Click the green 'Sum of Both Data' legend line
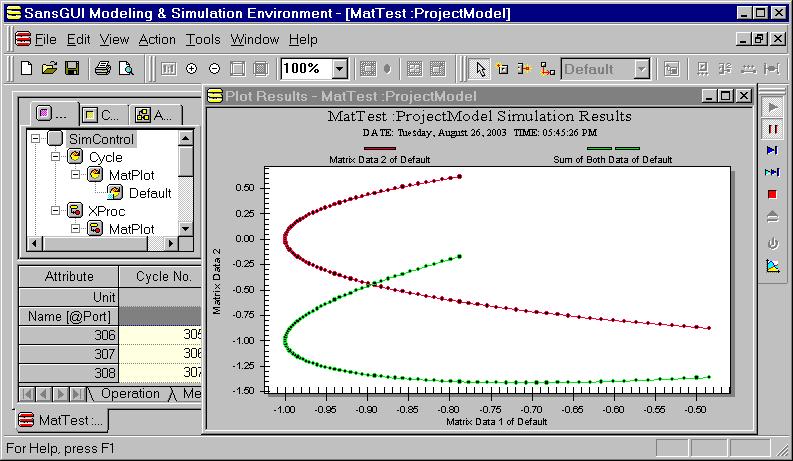Viewport: 793px width, 461px height. coord(613,149)
